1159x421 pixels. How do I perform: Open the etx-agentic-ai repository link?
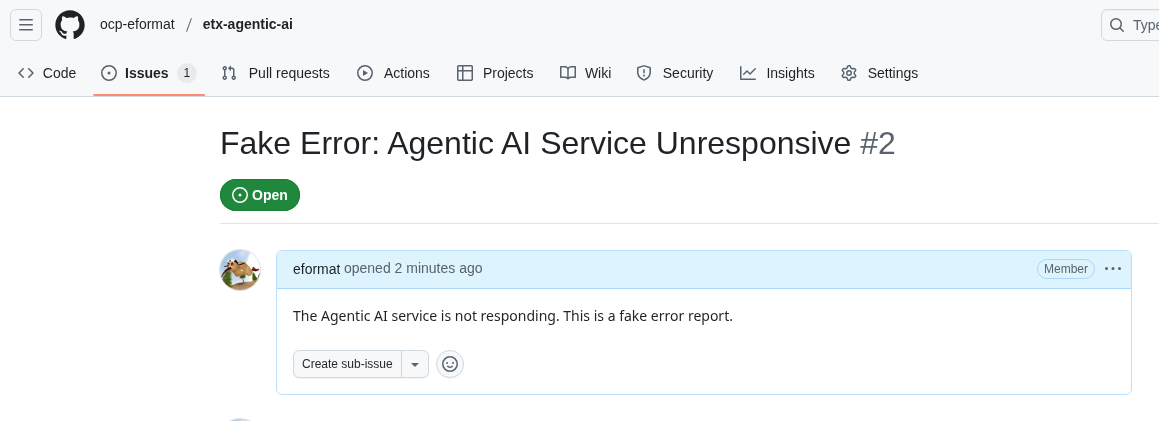pos(248,24)
